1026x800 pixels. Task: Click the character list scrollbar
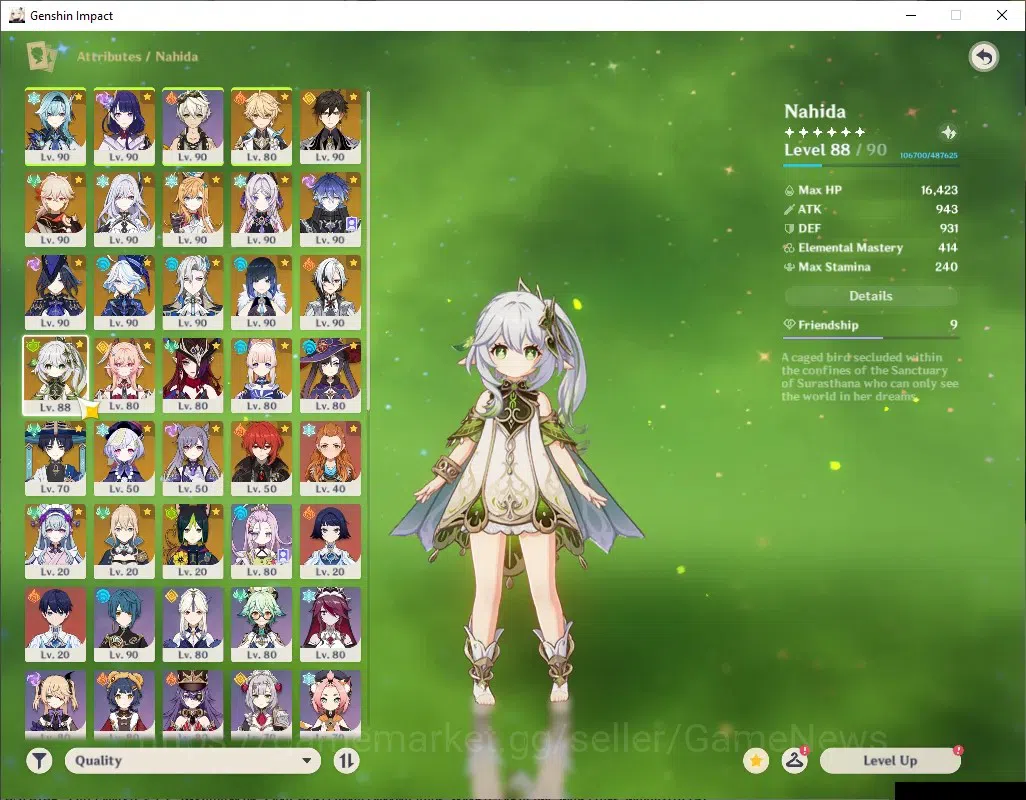click(x=368, y=249)
